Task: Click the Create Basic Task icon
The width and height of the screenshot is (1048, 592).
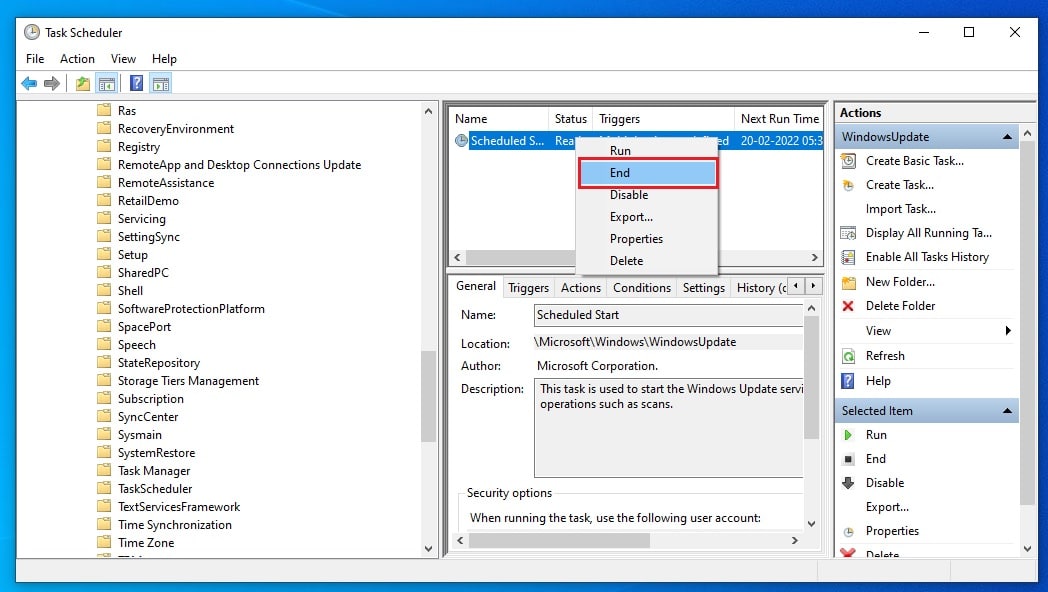Action: [848, 161]
